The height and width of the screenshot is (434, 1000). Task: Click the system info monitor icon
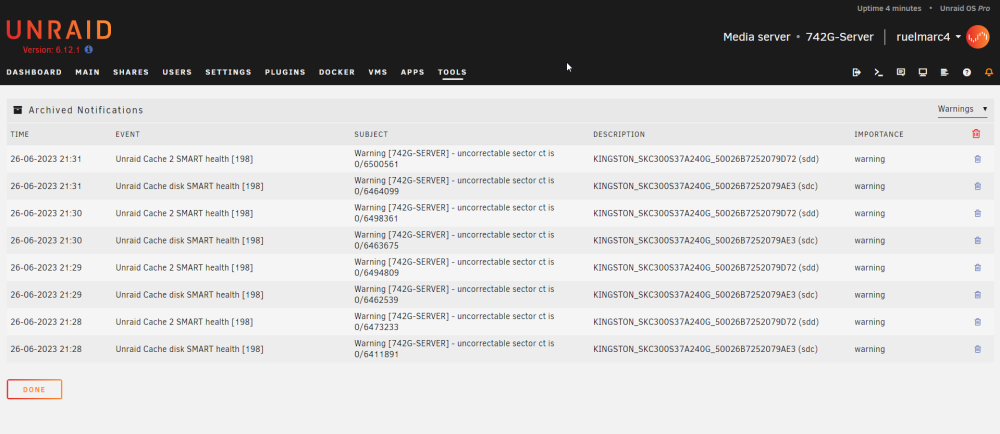point(923,73)
